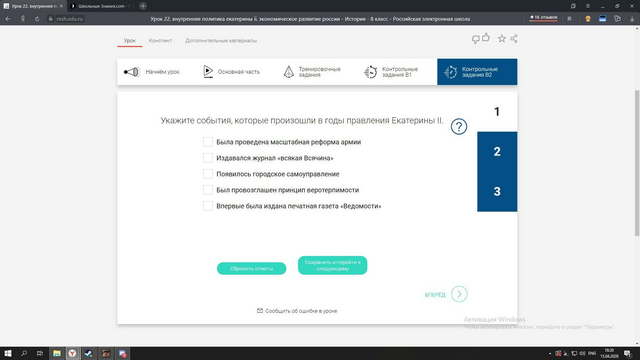Reload the page with refresh icon
The image size is (640, 360).
[37, 19]
